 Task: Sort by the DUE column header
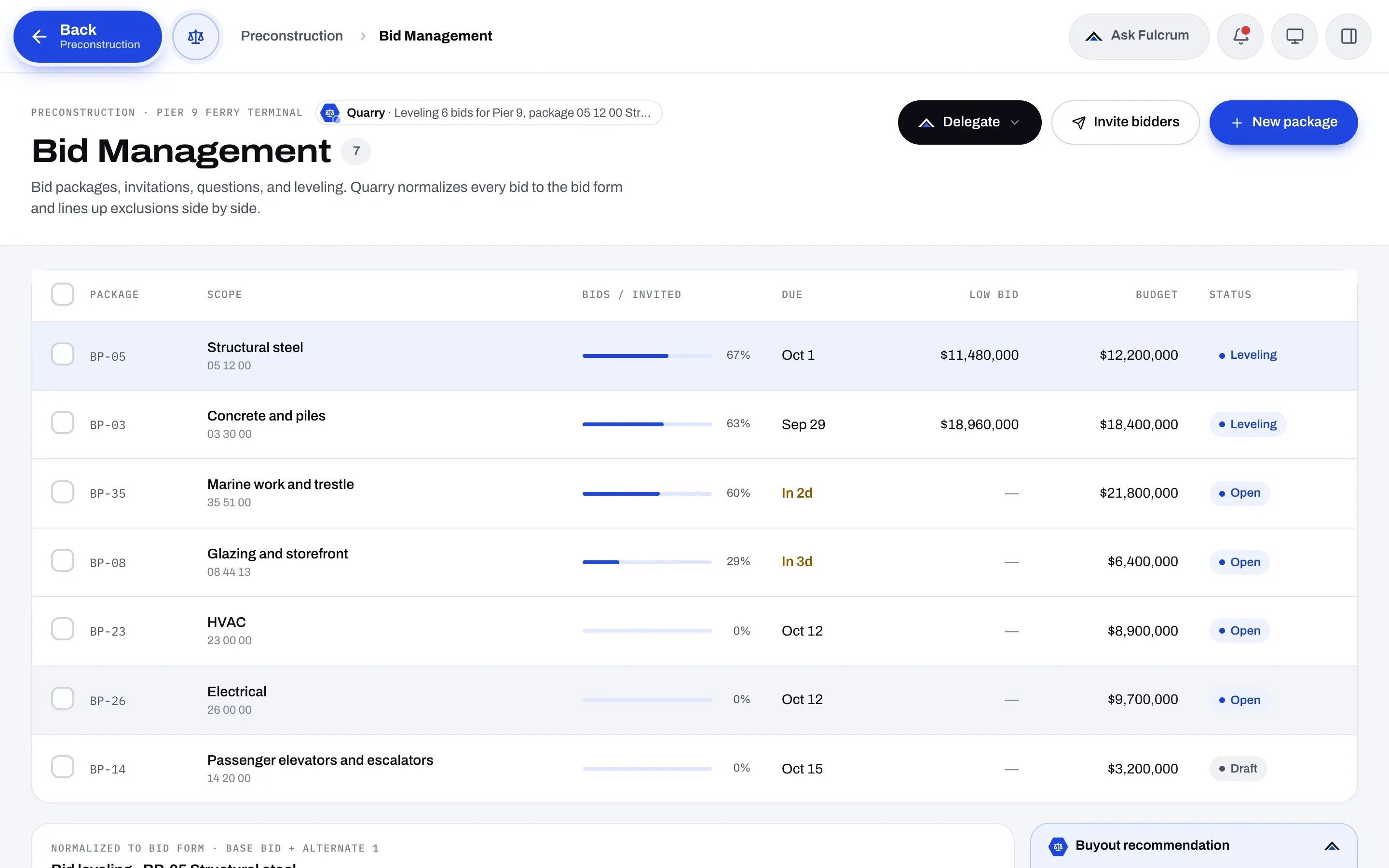[x=791, y=295]
